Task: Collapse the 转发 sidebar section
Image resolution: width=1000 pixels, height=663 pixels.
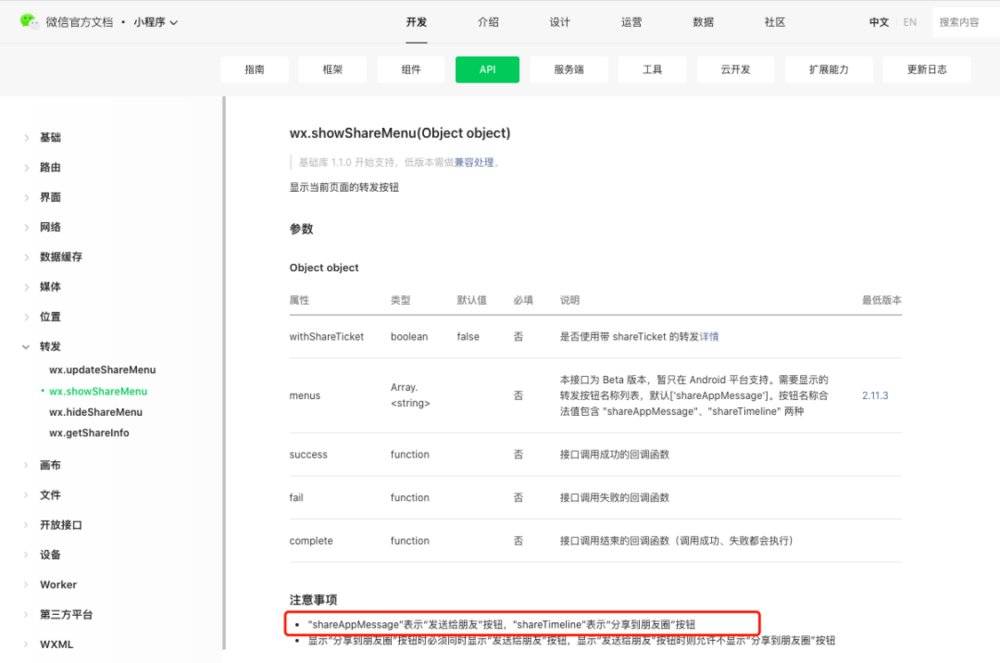Action: [48, 346]
